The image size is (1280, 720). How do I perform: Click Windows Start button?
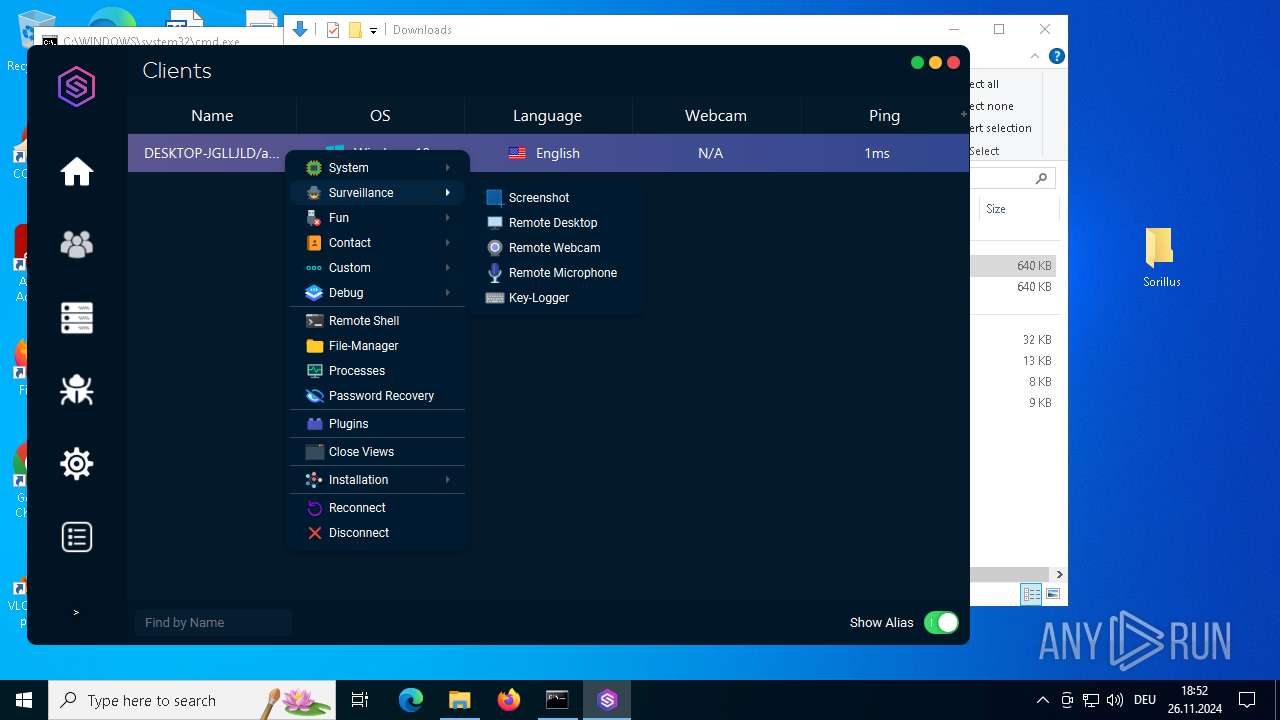point(24,700)
